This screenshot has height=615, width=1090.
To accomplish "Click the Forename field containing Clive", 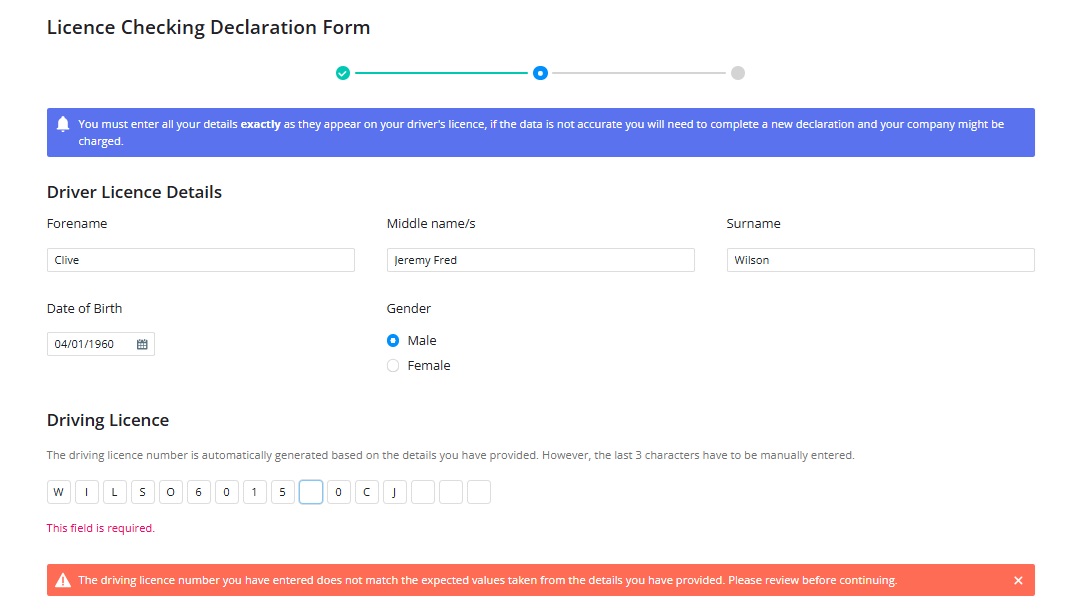I will coord(201,260).
